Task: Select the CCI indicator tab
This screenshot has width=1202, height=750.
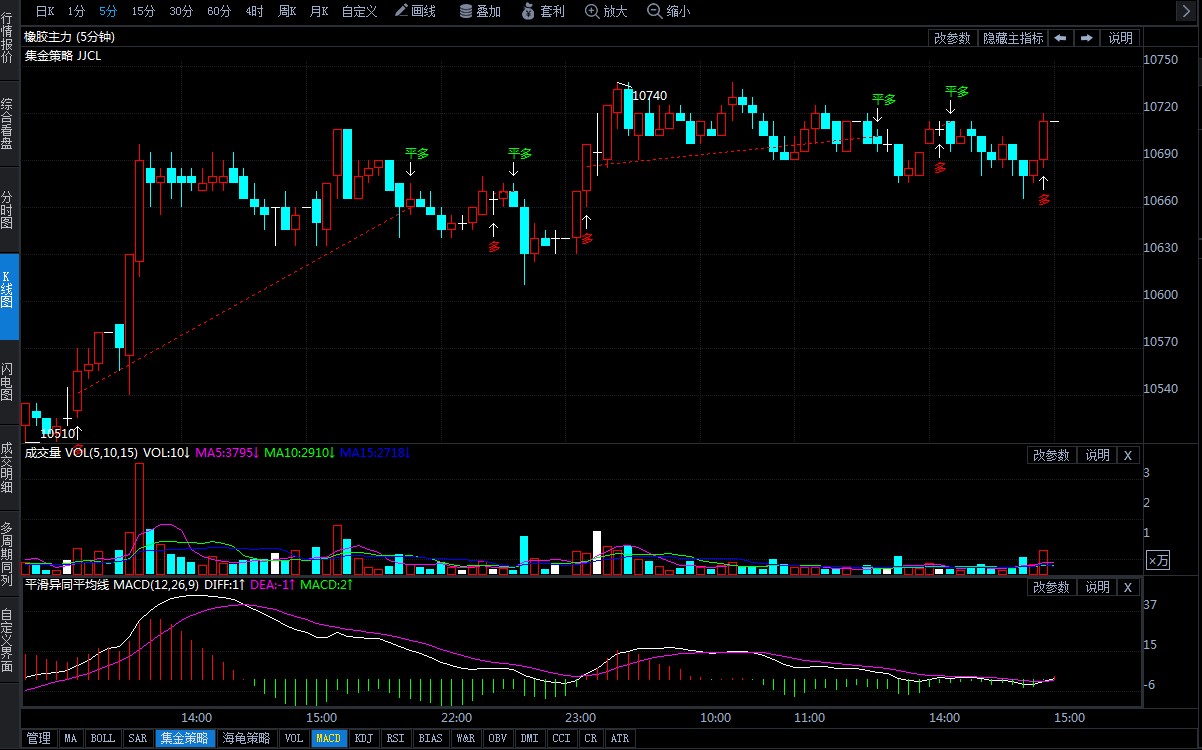Action: click(562, 739)
